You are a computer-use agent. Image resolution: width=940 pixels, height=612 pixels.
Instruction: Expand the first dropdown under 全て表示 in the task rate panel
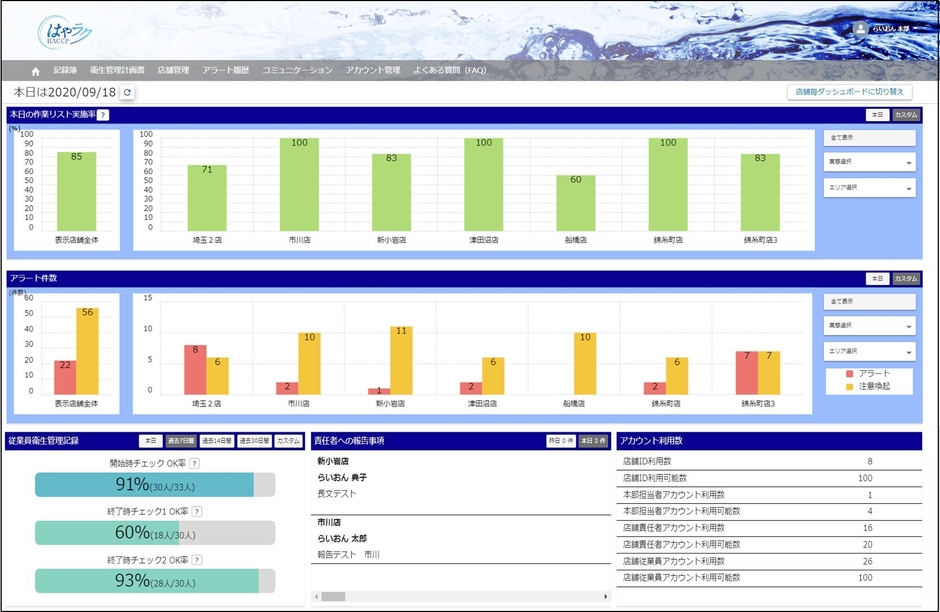pos(869,162)
